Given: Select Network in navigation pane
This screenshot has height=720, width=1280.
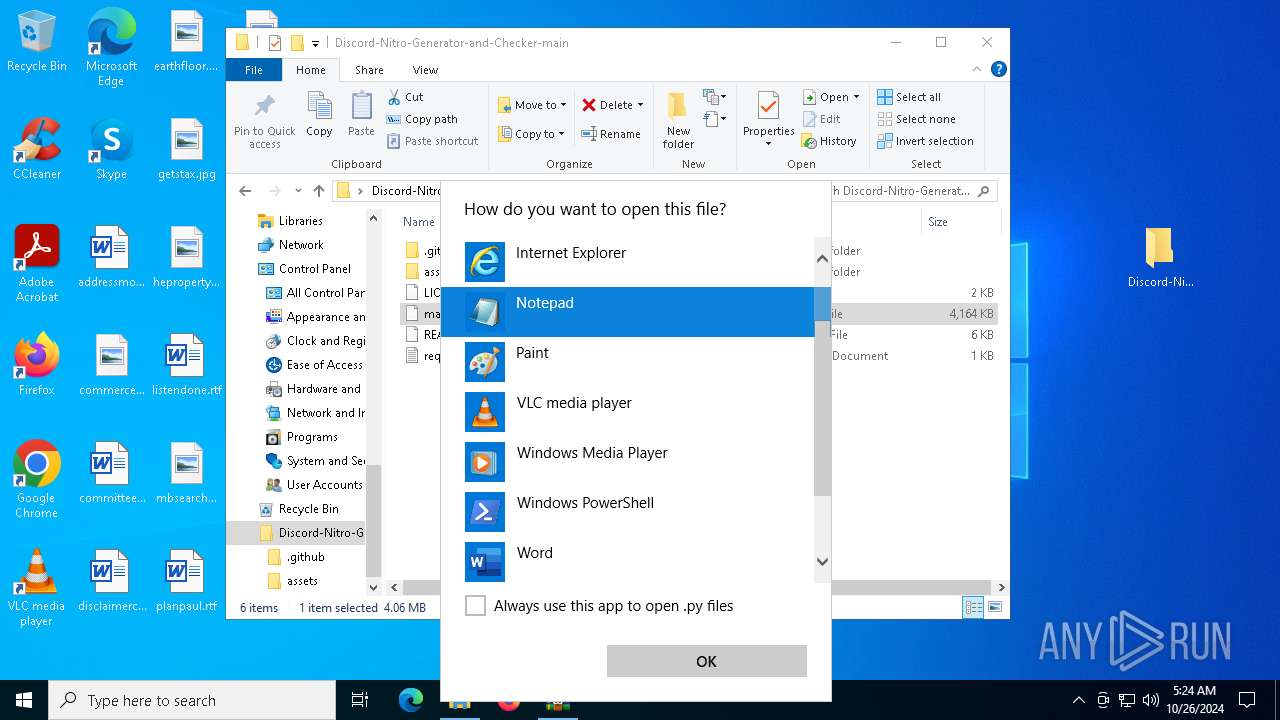Looking at the screenshot, I should click(x=300, y=245).
